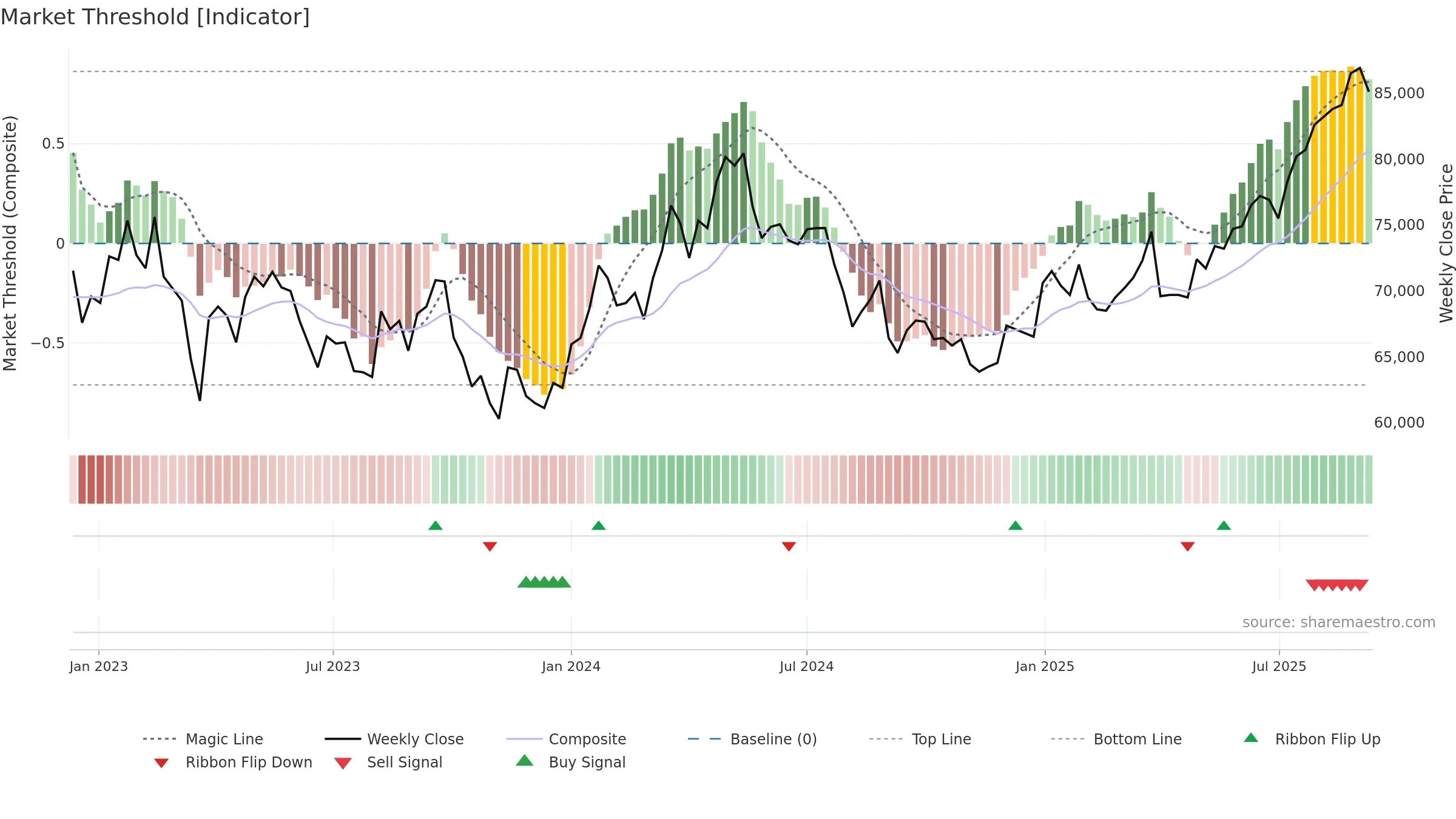Click the Composite legend line swatch
Screen dimensions: 1456x819
(524, 739)
